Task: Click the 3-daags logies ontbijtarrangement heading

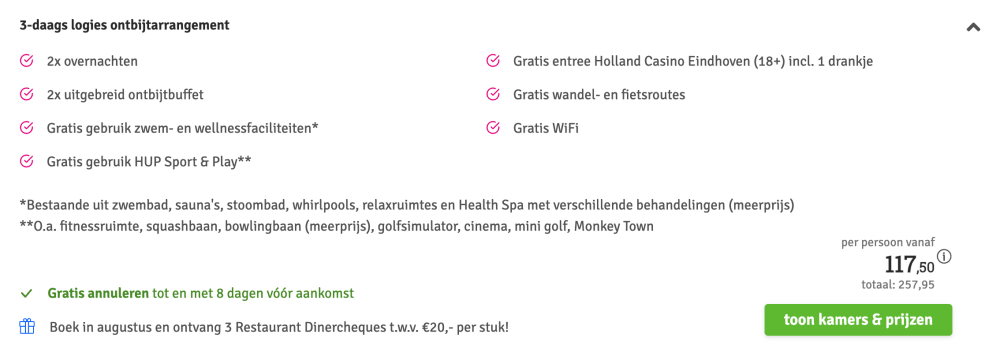Action: coord(124,26)
